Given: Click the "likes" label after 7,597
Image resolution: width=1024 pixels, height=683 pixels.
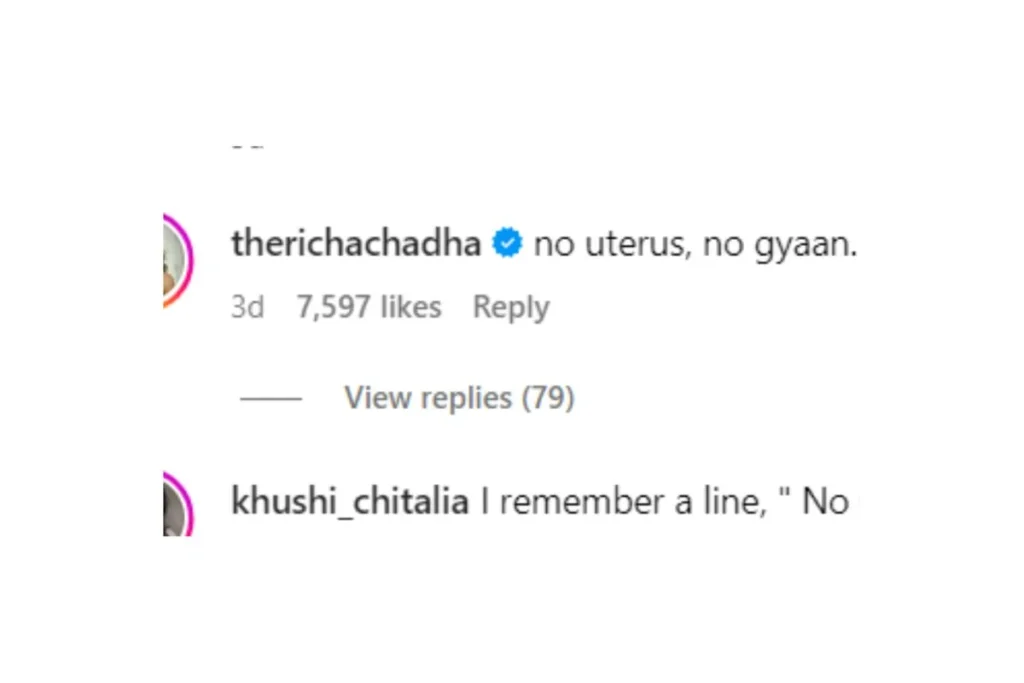Looking at the screenshot, I should click(x=411, y=307).
